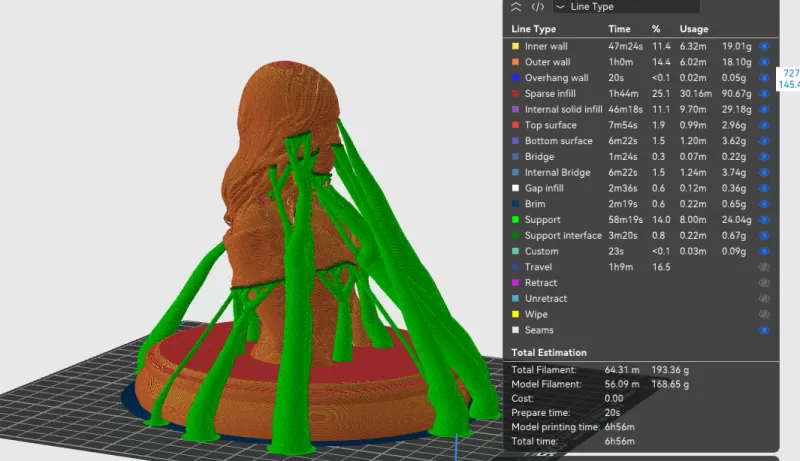Toggle Brim visibility eye
Image resolution: width=800 pixels, height=461 pixels.
coord(764,204)
